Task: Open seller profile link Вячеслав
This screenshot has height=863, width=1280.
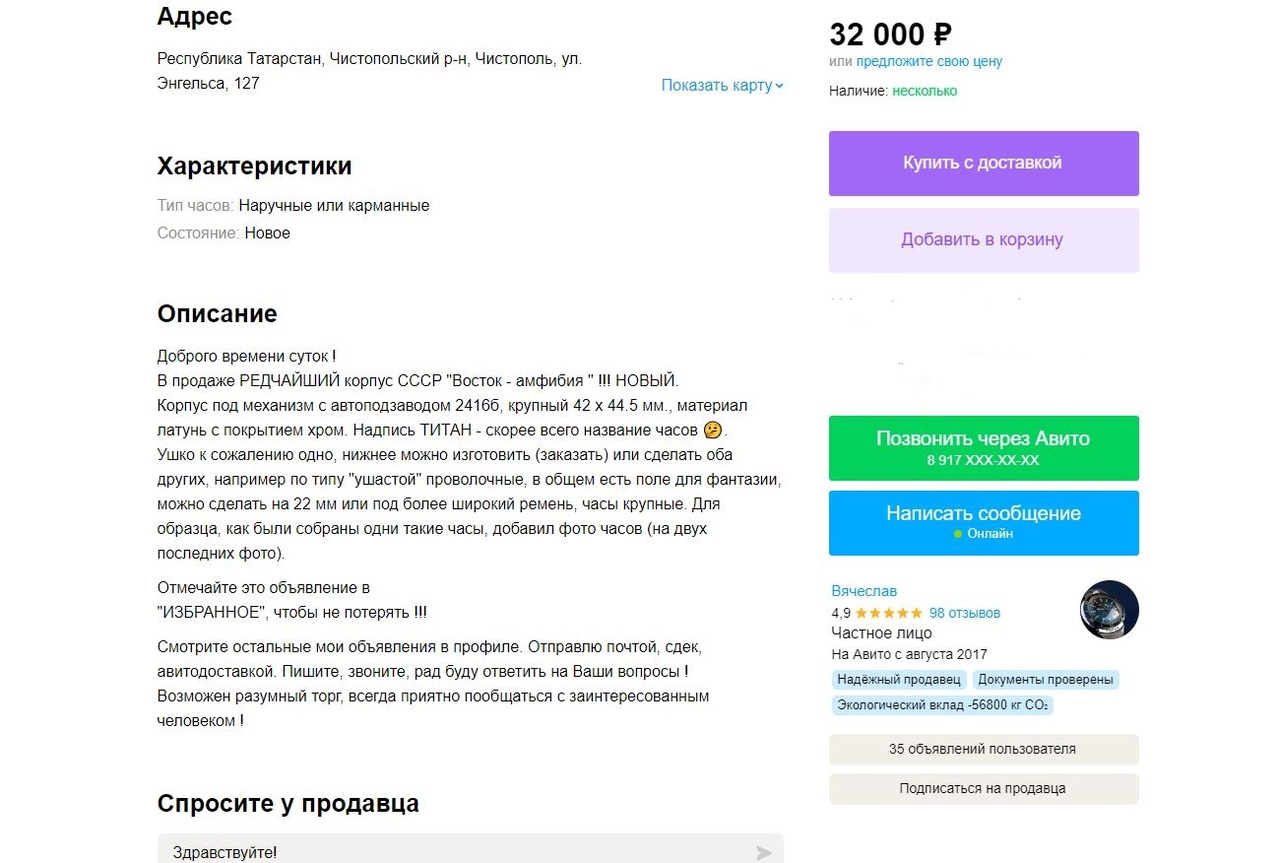Action: click(864, 591)
